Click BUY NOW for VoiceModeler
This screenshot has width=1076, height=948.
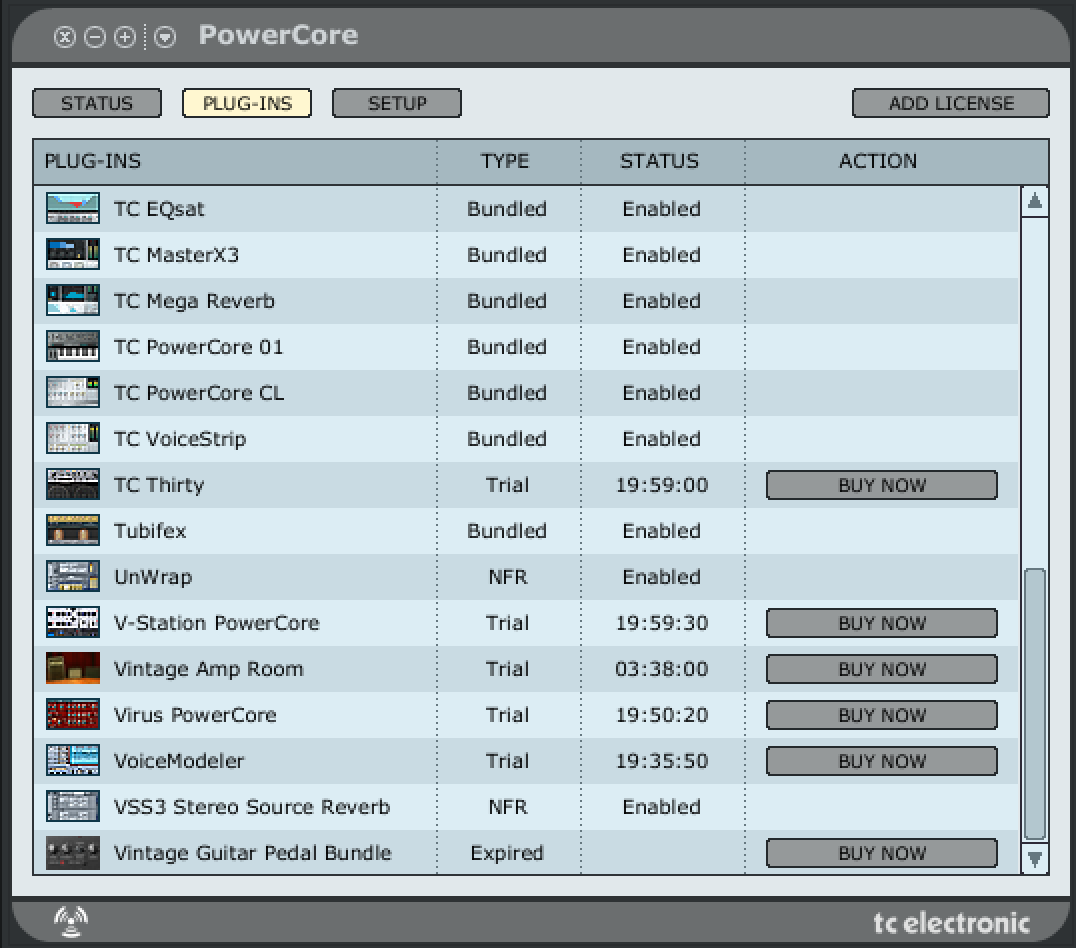[882, 761]
